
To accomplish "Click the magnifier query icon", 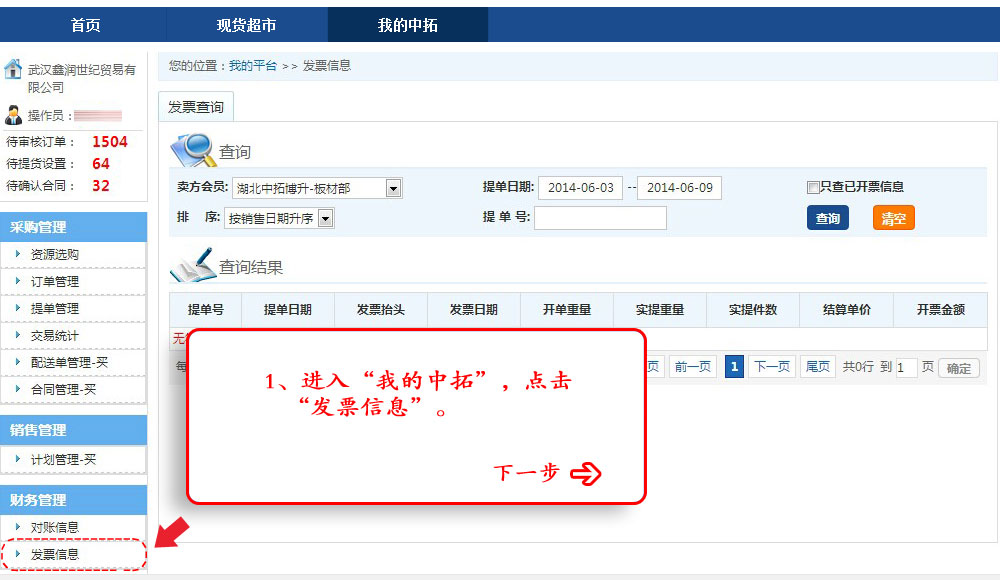I will tap(193, 150).
